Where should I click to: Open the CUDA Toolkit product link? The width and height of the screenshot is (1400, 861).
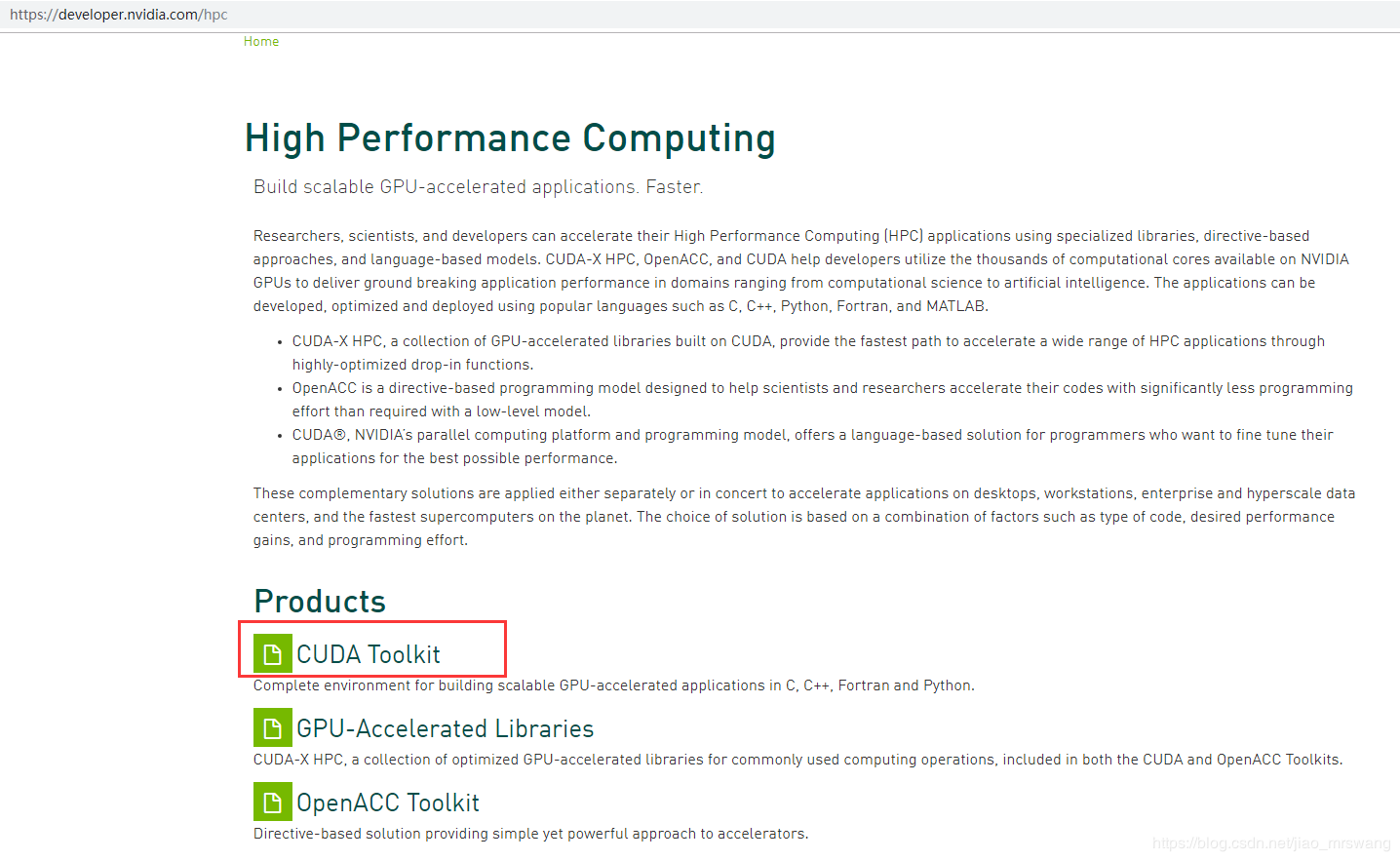(369, 654)
